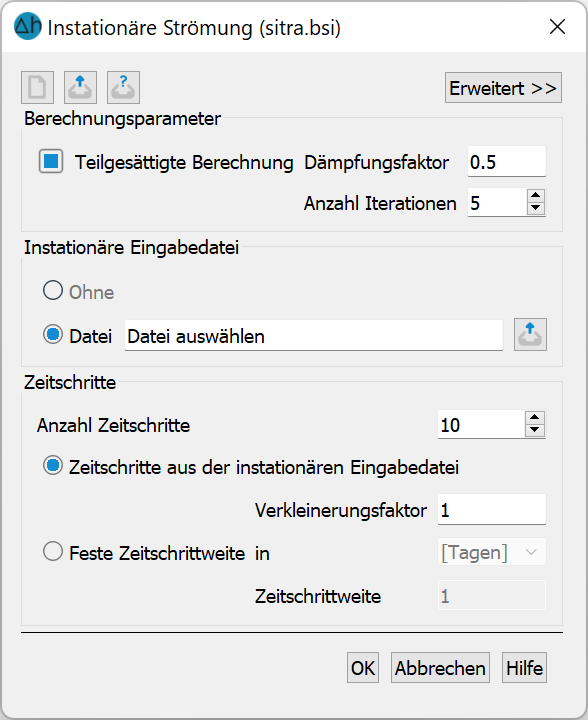The image size is (588, 720).
Task: Click the question-mark file icon
Action: (x=123, y=87)
